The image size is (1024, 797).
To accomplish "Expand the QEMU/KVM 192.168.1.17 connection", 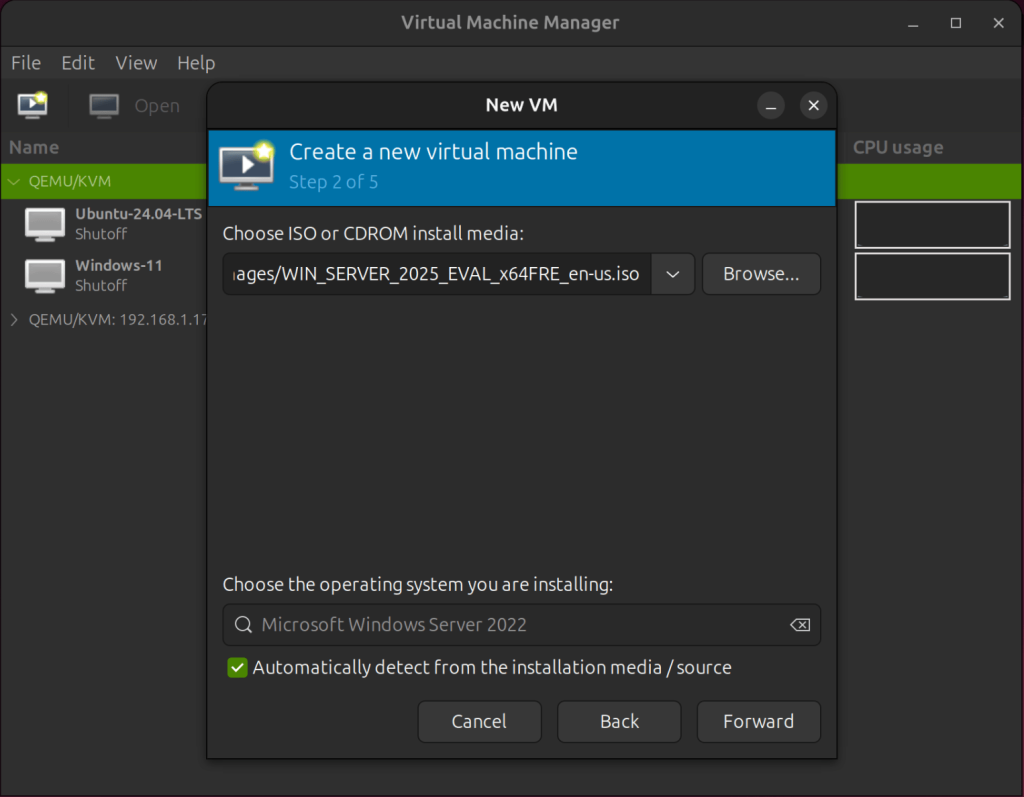I will pyautogui.click(x=14, y=319).
